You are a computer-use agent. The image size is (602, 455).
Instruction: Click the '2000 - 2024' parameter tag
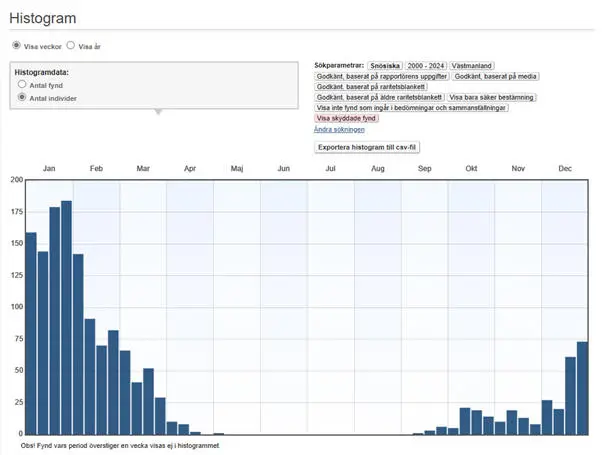tap(427, 64)
